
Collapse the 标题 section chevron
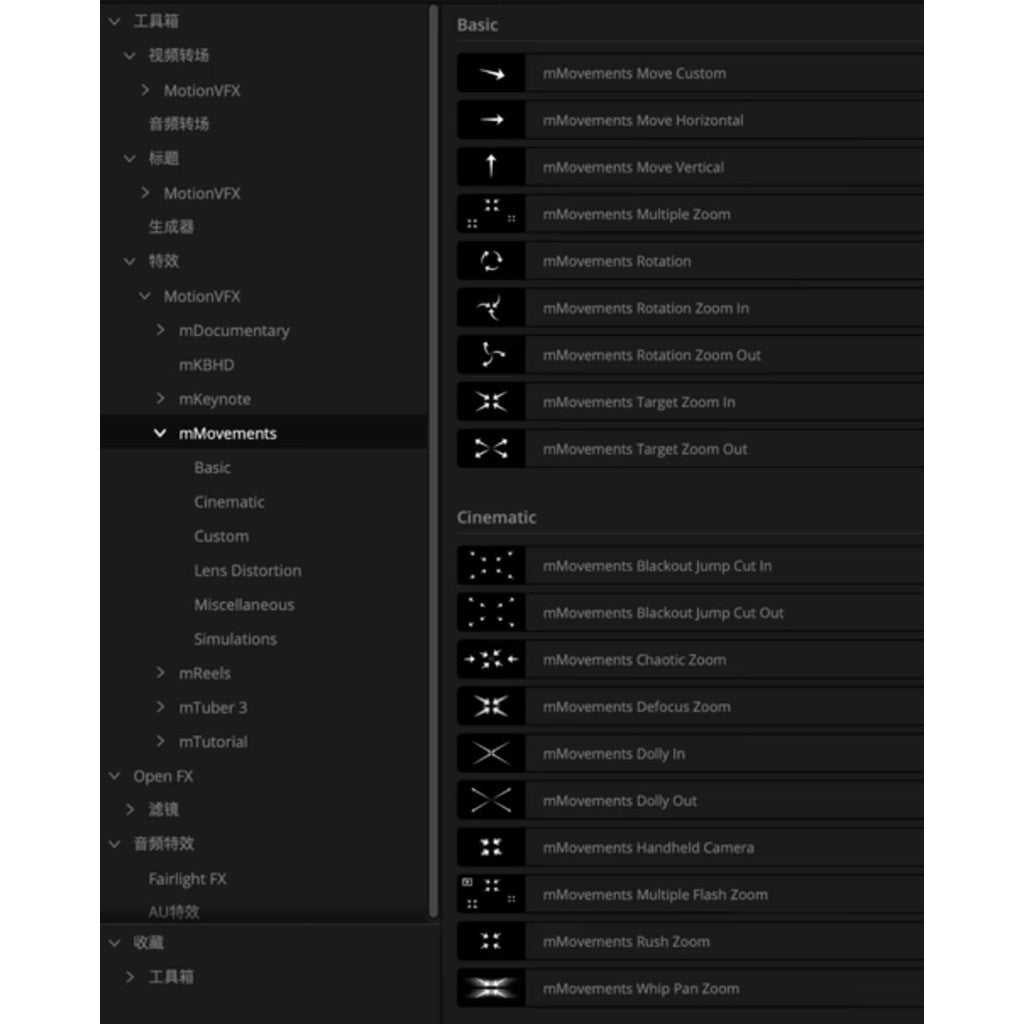(x=130, y=159)
